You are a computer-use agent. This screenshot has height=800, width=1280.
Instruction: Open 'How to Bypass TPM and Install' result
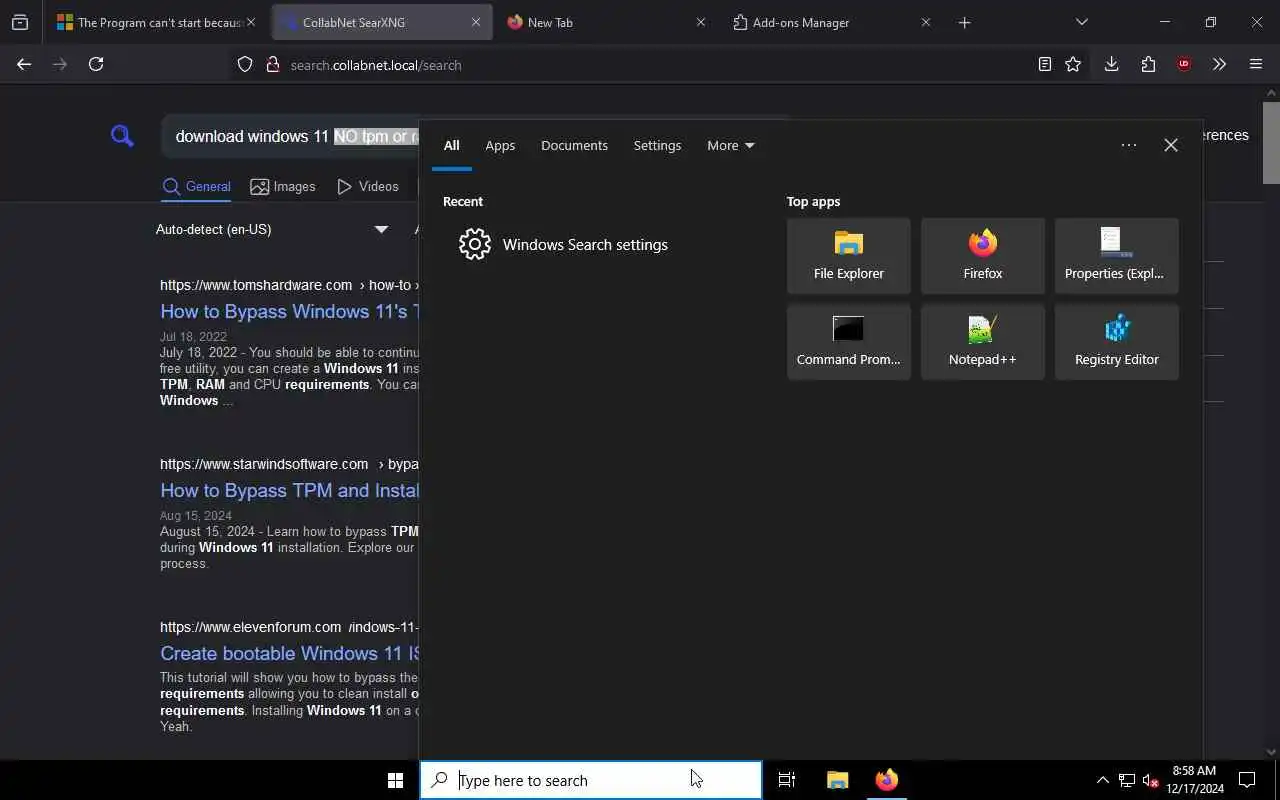tap(289, 490)
